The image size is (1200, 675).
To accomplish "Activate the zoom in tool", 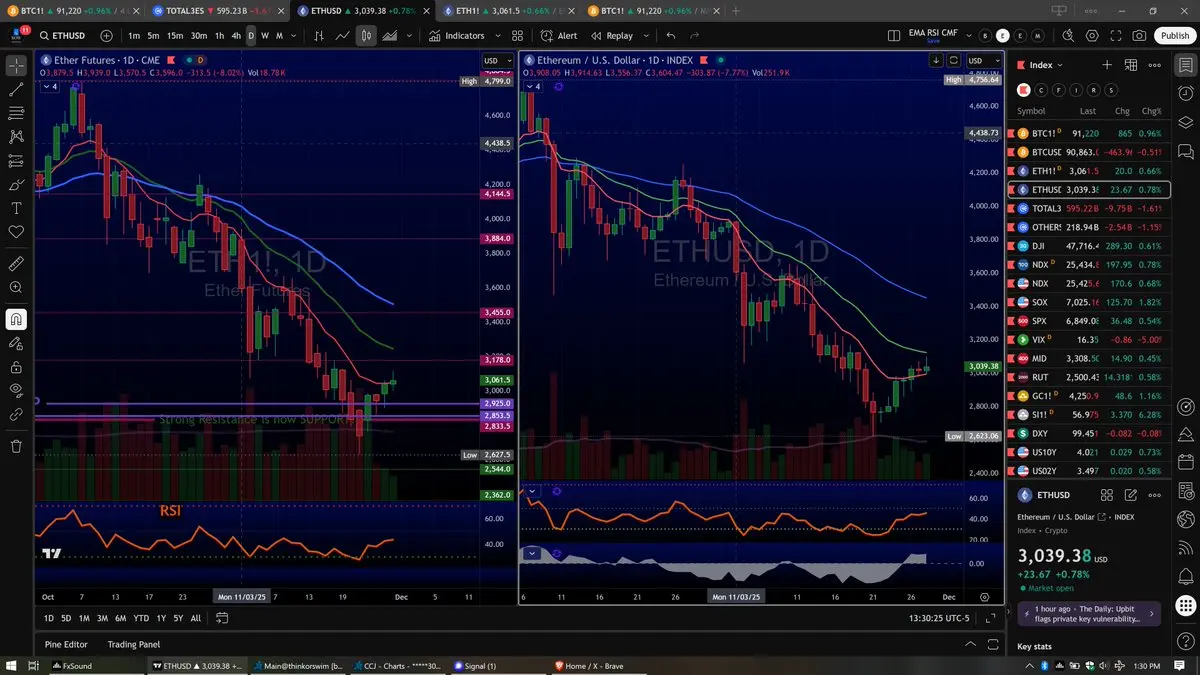I will click(16, 288).
